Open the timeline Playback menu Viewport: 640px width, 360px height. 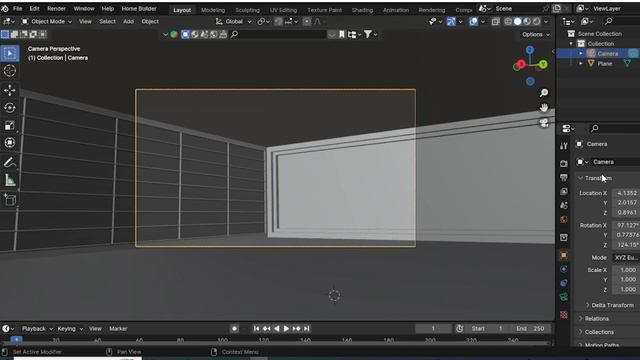[x=37, y=329]
